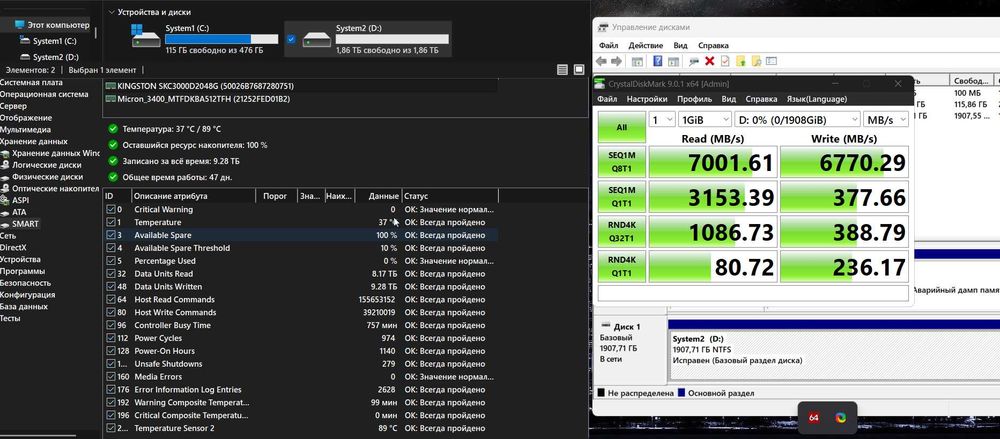
Task: Switch Explorer to details view icon
Action: [562, 70]
